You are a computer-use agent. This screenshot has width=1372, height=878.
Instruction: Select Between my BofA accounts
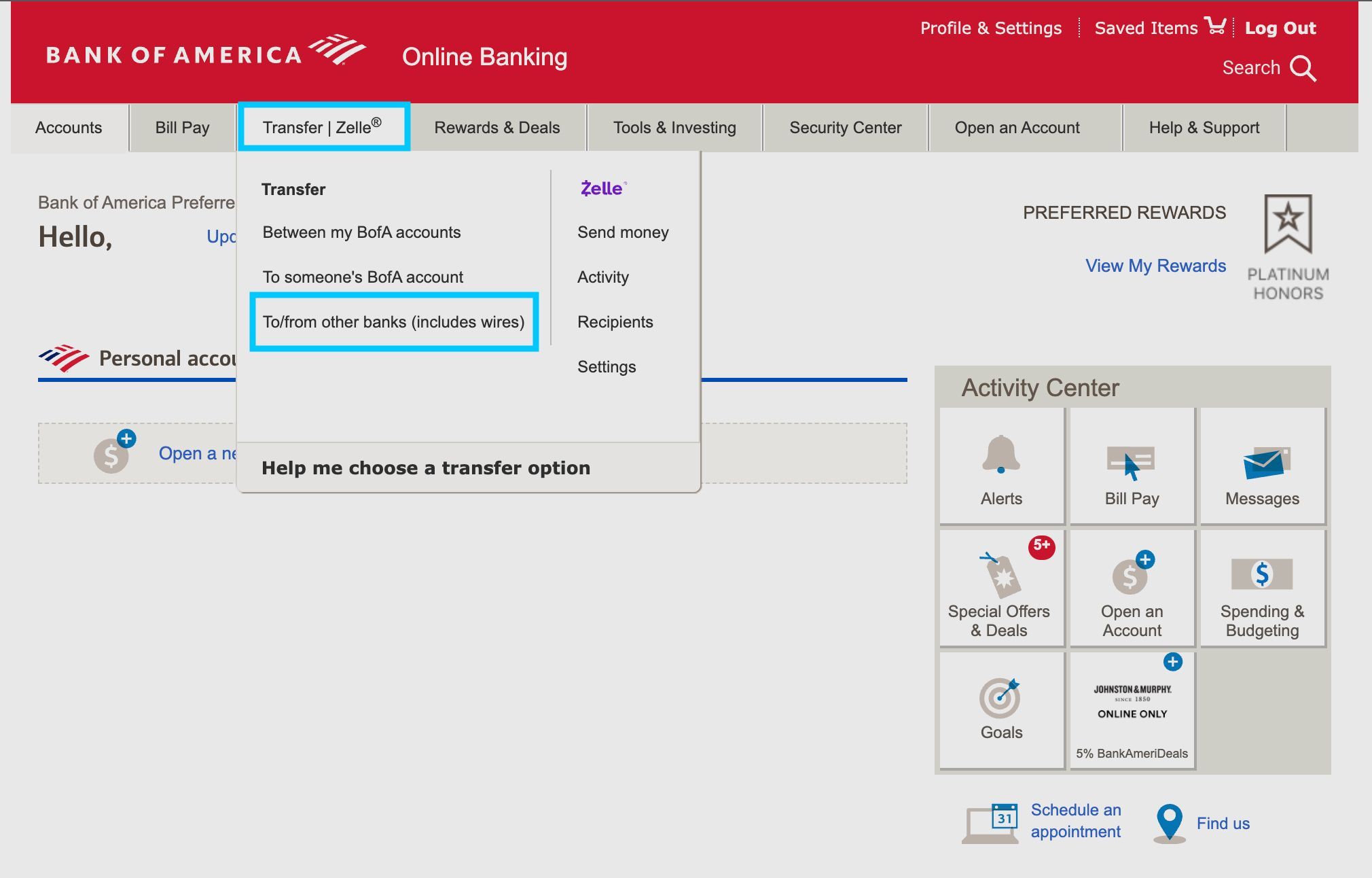361,232
